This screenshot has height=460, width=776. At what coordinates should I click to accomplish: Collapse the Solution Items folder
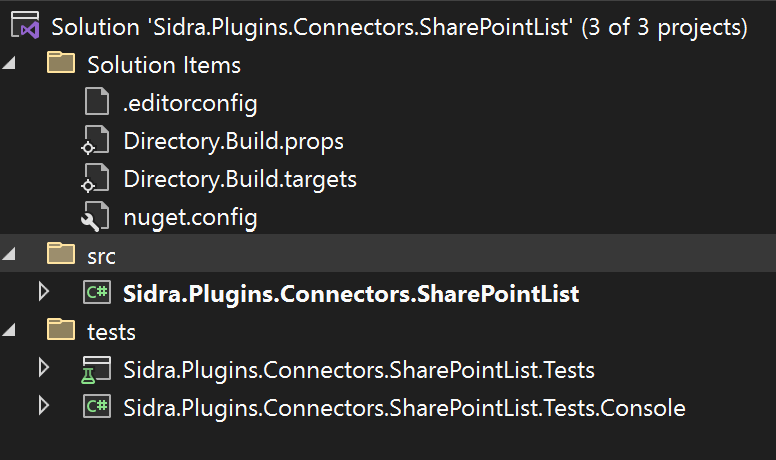point(10,65)
